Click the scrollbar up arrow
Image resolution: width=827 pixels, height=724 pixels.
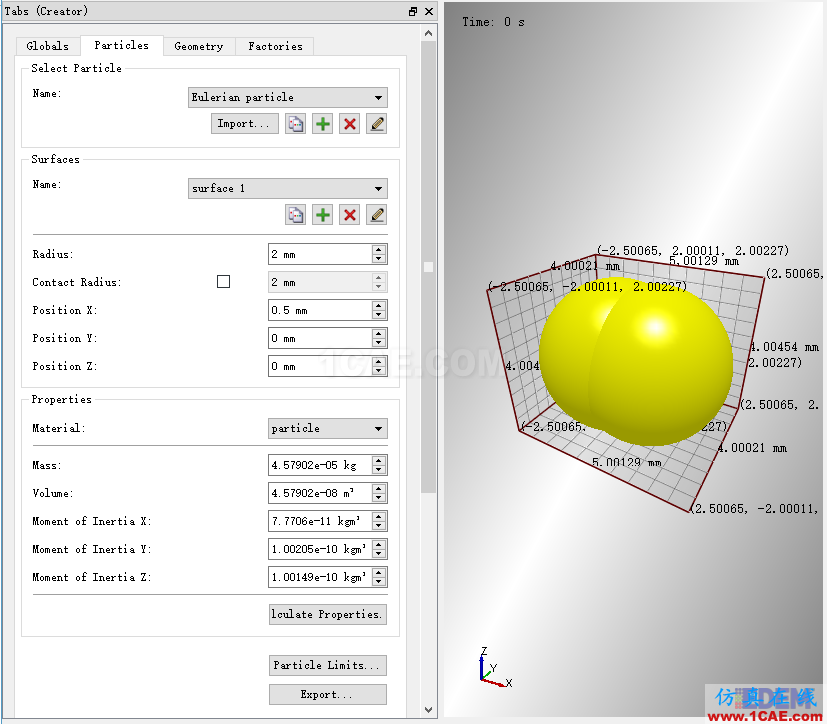pyautogui.click(x=428, y=33)
